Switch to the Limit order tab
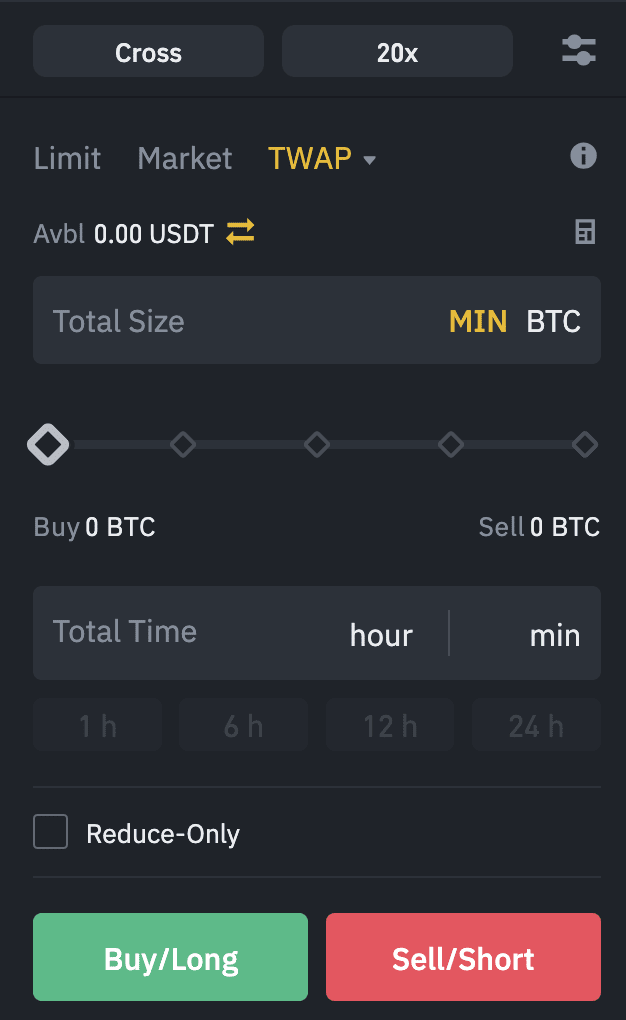The image size is (626, 1020). coord(67,158)
